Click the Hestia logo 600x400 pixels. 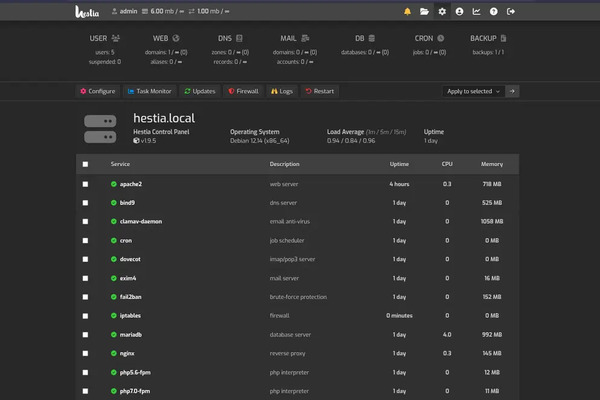(87, 12)
